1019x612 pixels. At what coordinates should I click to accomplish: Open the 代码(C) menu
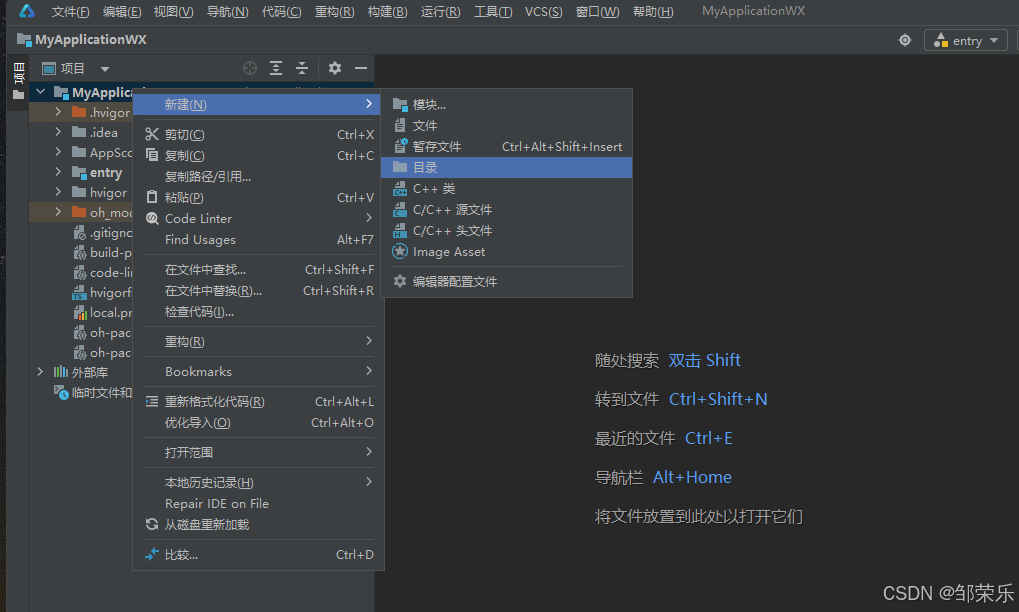(281, 12)
